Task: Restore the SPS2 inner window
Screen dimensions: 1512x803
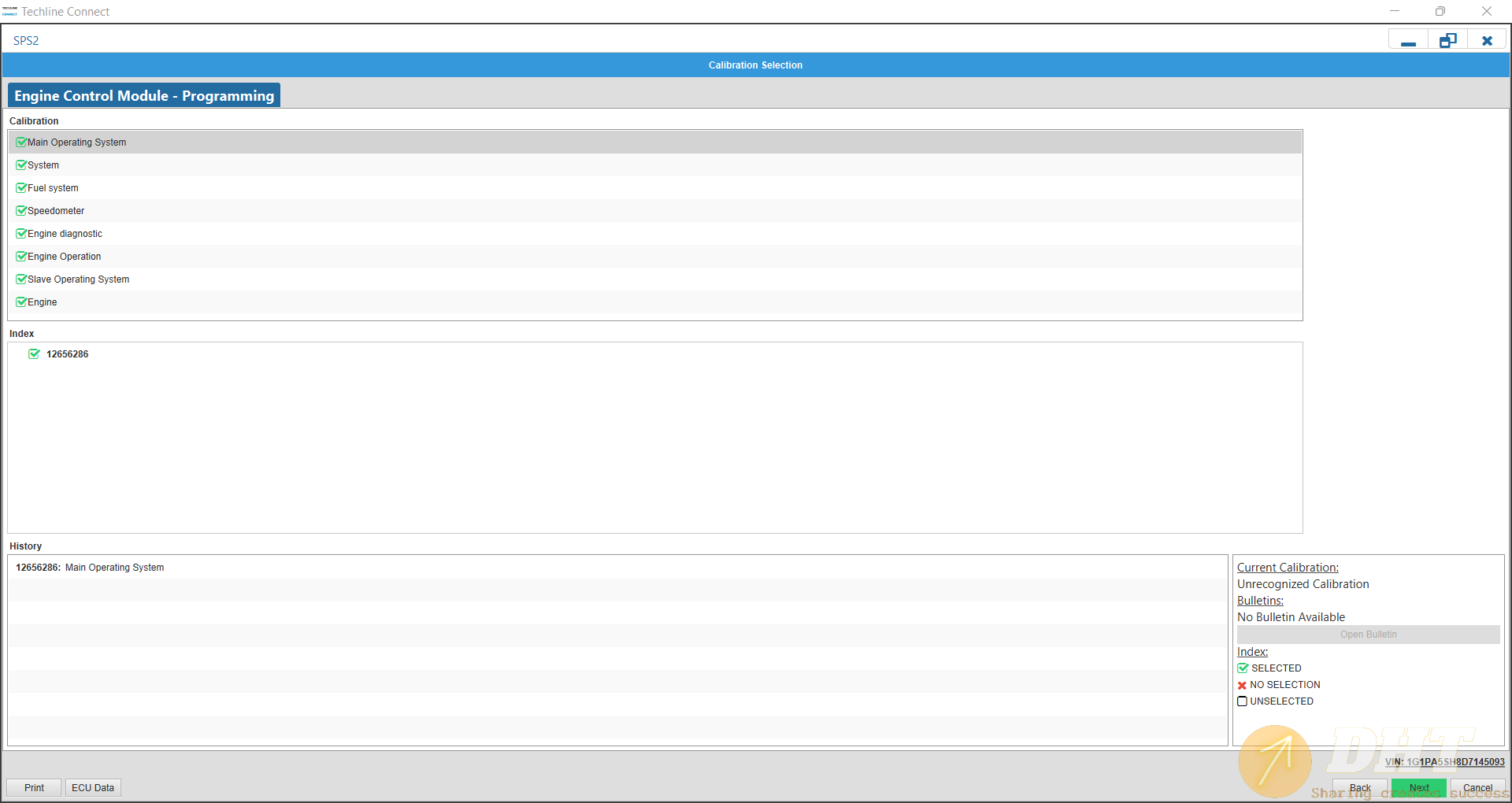Action: [1447, 41]
